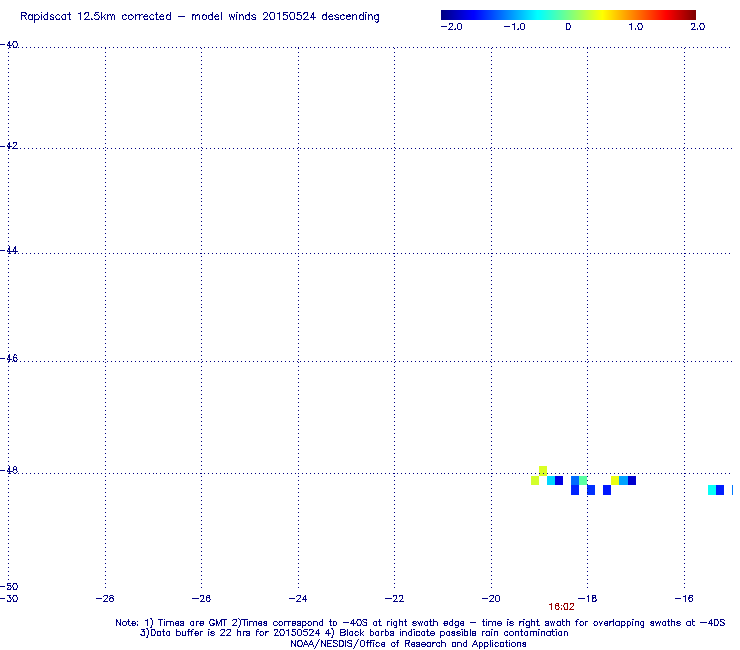This screenshot has width=740, height=650.
Task: Click the -16 longitude axis label
Action: click(x=684, y=599)
